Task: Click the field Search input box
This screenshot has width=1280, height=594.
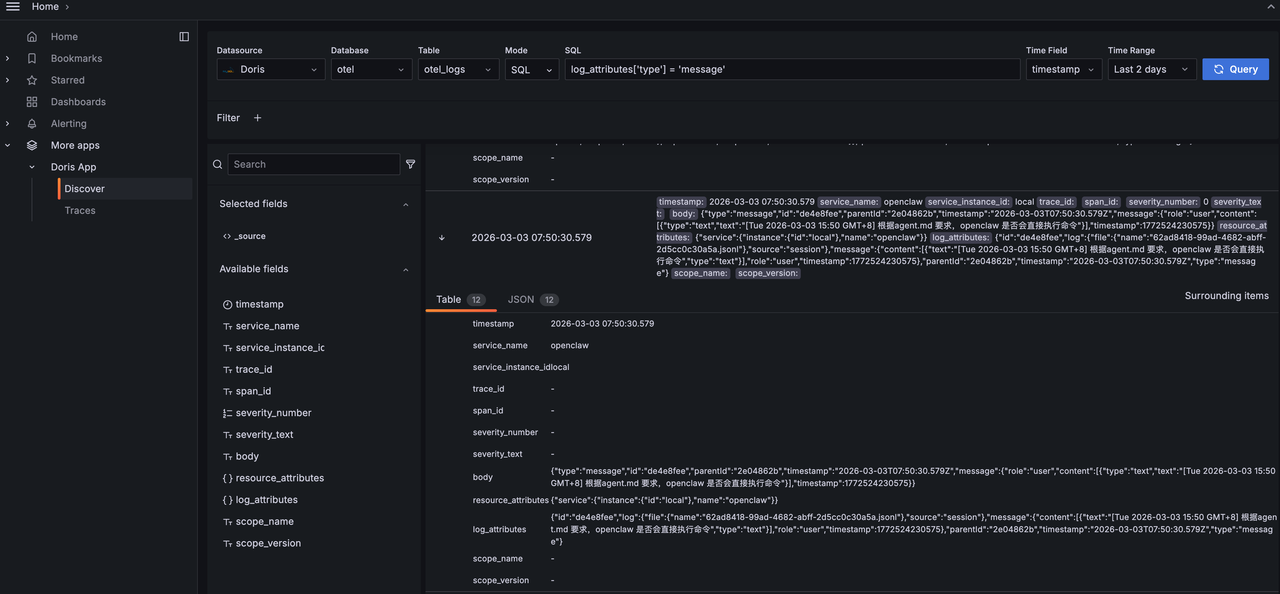Action: point(313,164)
